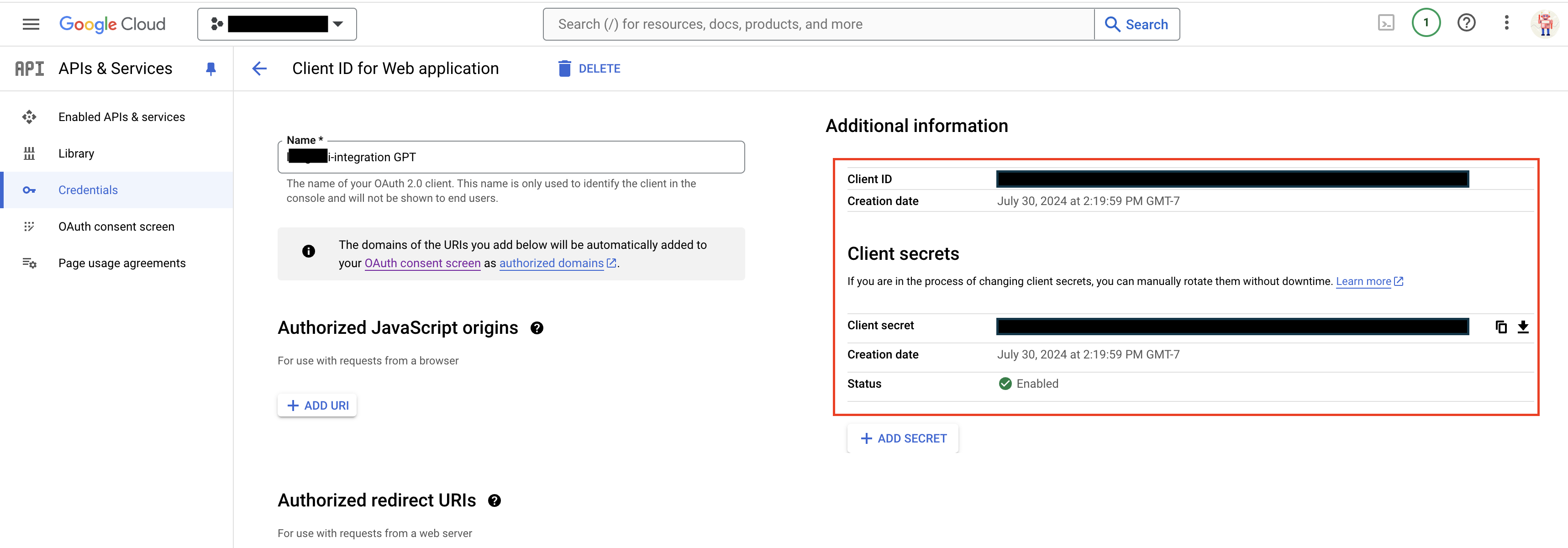Download the client secret JSON file
Image resolution: width=1568 pixels, height=548 pixels.
(x=1523, y=327)
